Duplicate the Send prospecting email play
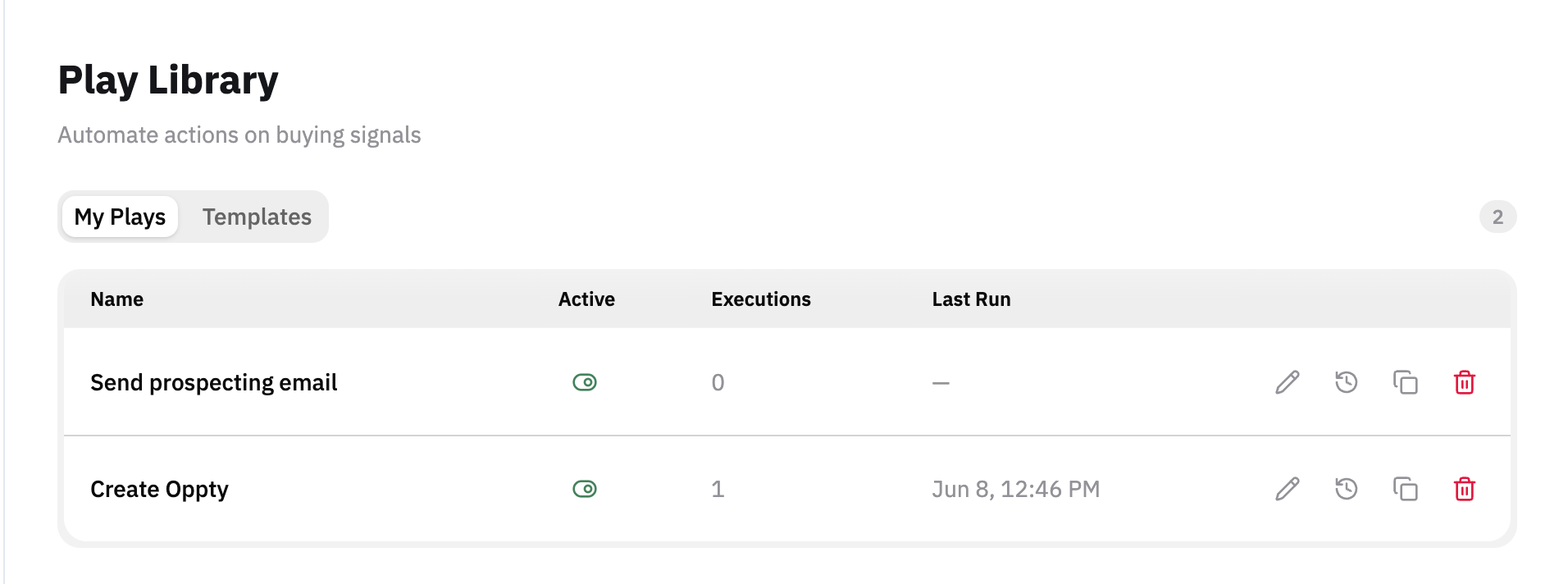Screen dimensions: 1568x584 (1406, 382)
